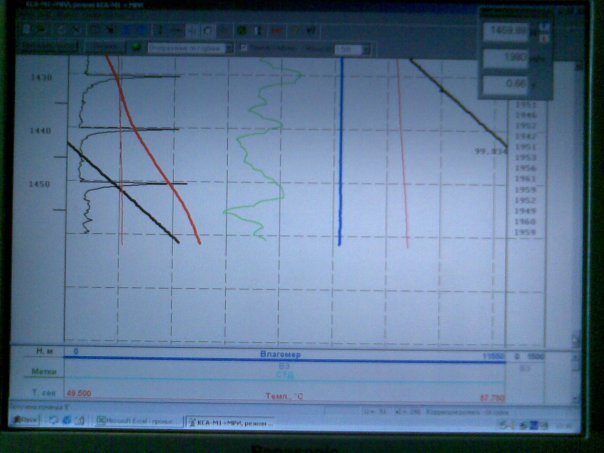Click leftmost button in second toolbar row
Screen dimensions: 604x453
41,47
